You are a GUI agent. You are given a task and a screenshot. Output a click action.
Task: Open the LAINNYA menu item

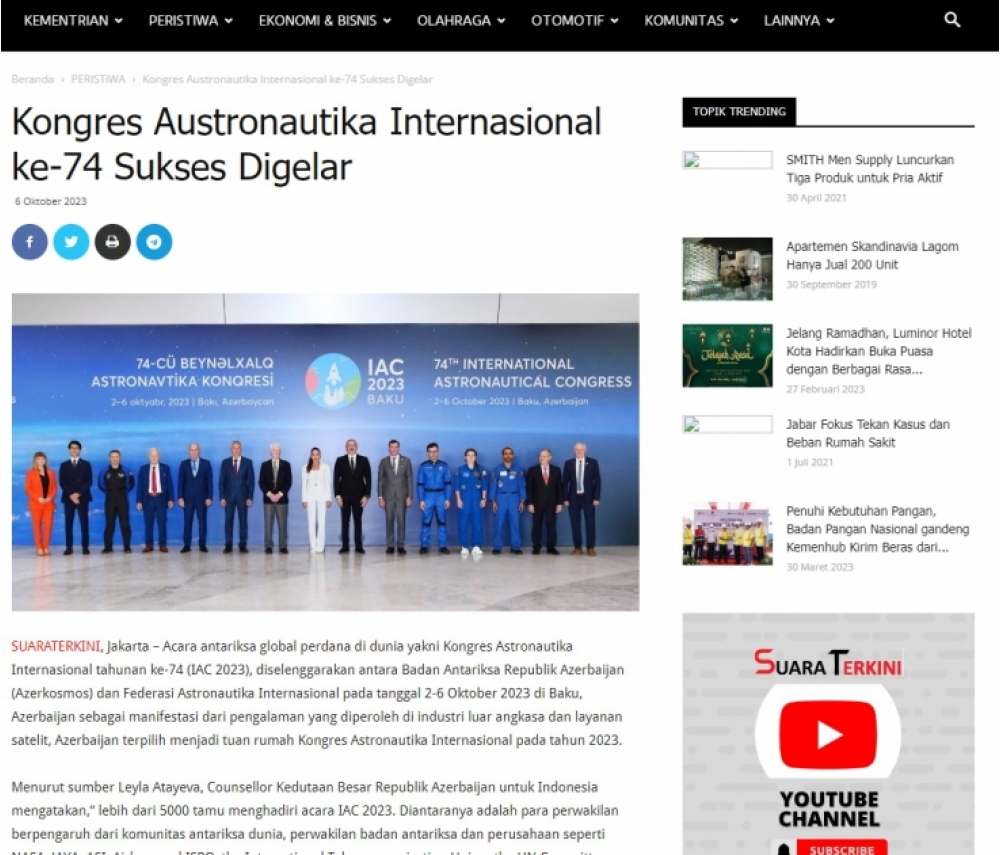pyautogui.click(x=792, y=20)
